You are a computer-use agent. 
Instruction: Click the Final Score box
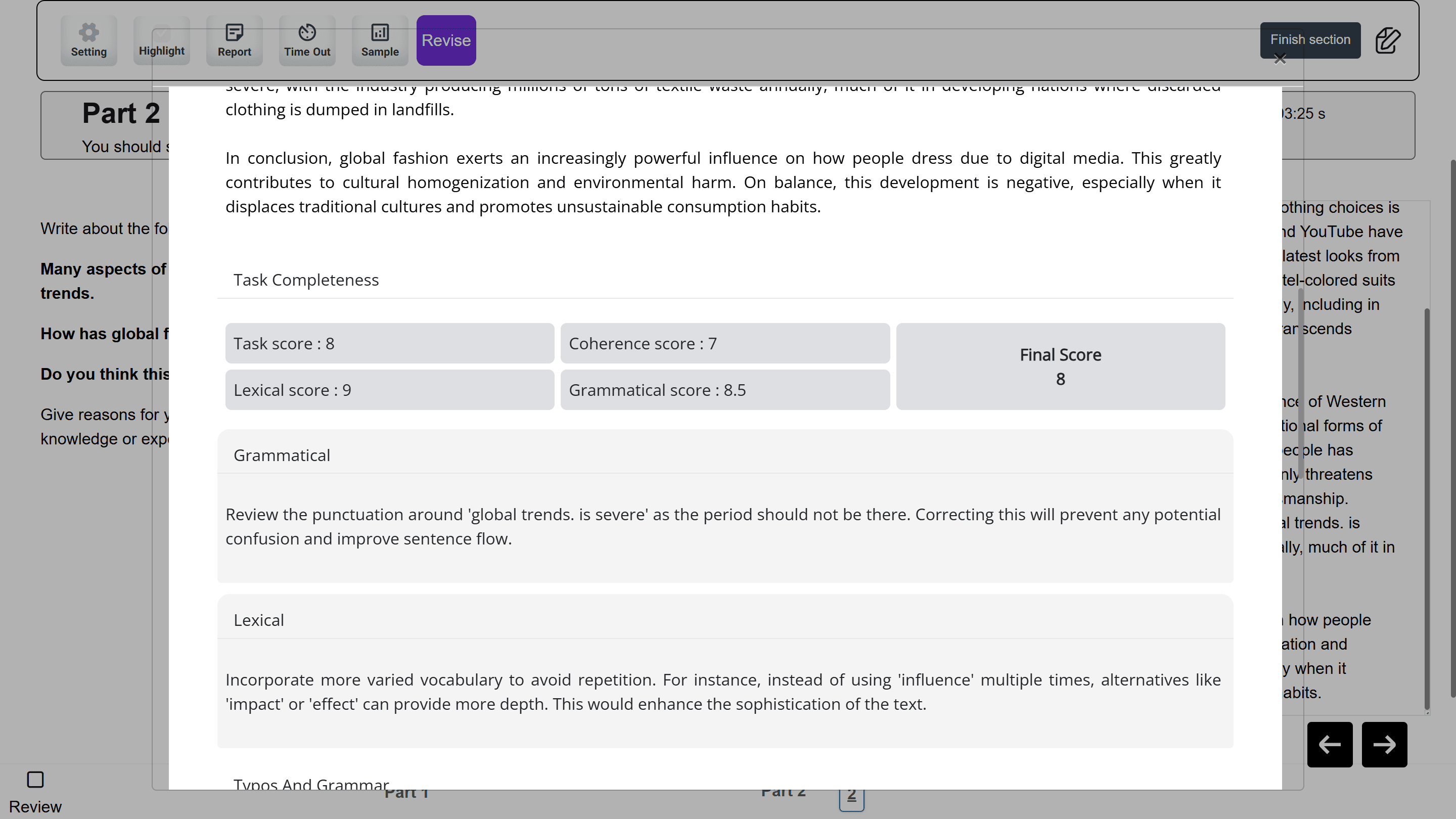tap(1060, 366)
